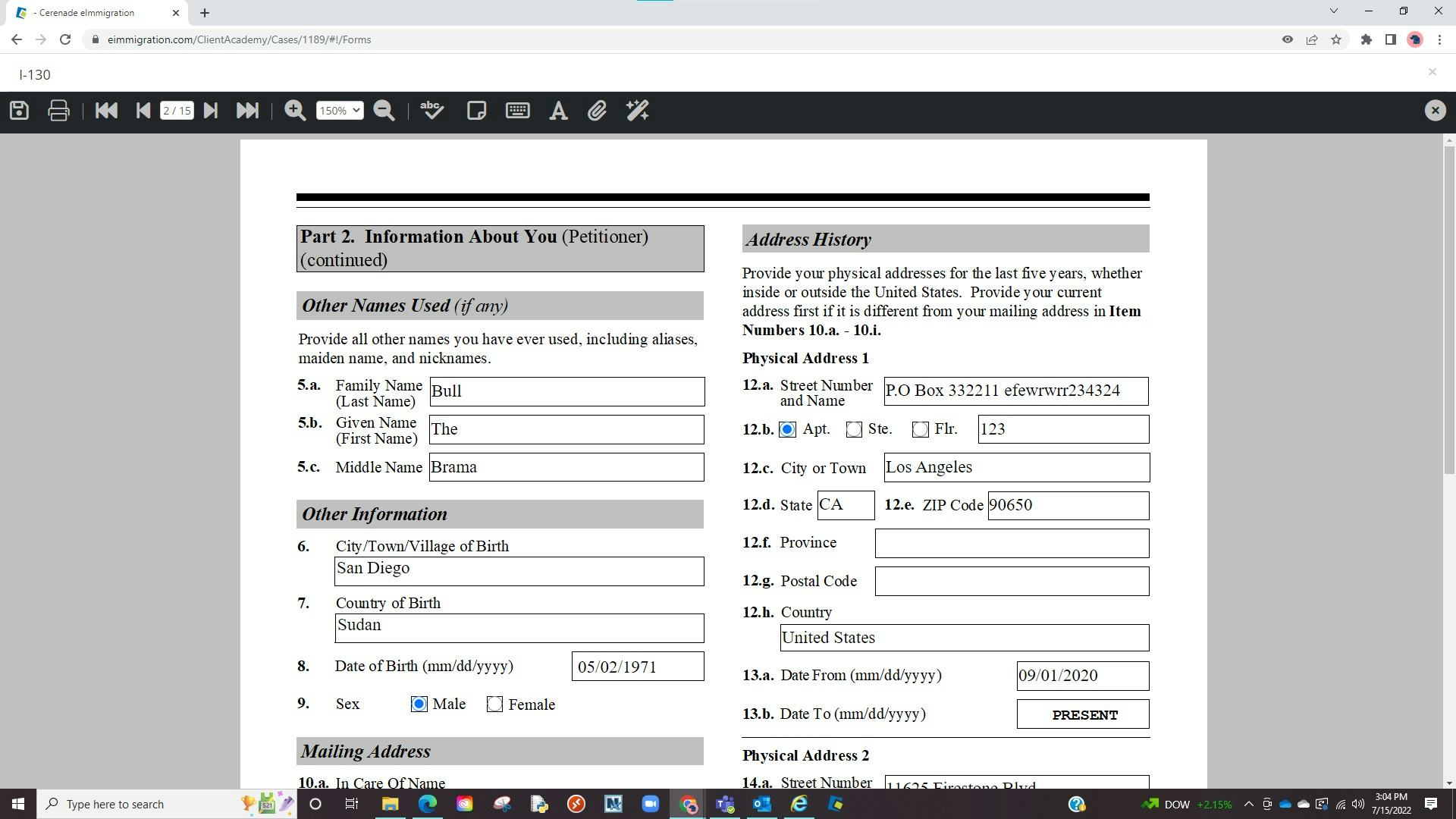Open the on-screen keyboard tool

click(x=516, y=110)
